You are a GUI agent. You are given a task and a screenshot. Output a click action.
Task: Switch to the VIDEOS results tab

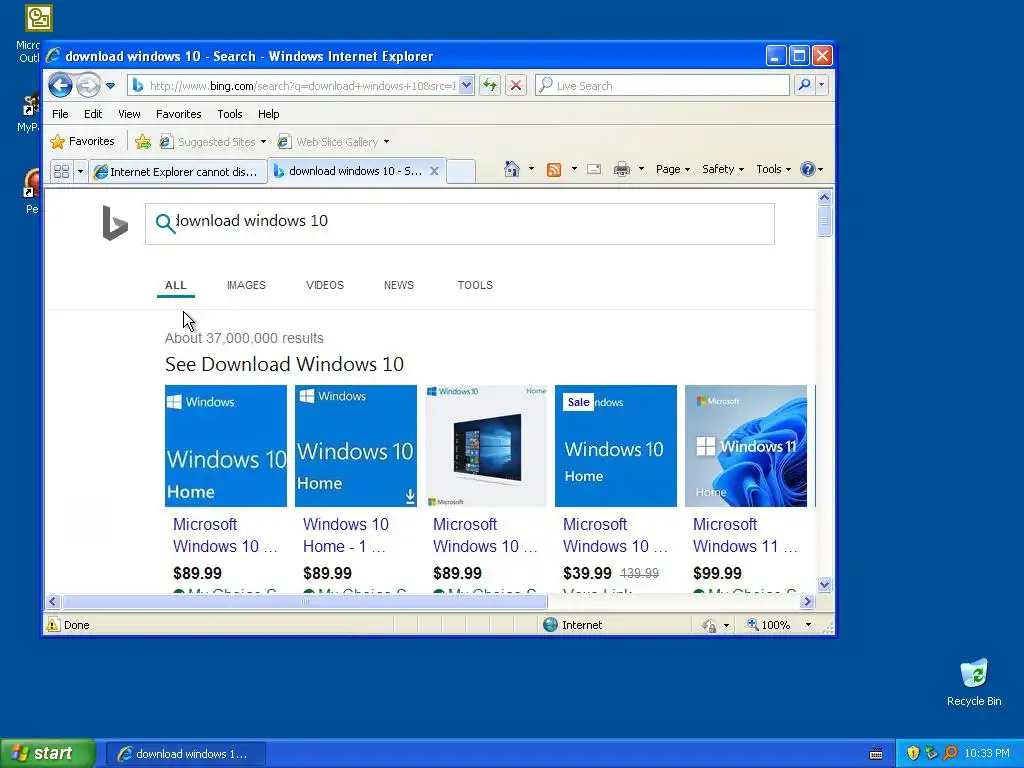point(325,285)
